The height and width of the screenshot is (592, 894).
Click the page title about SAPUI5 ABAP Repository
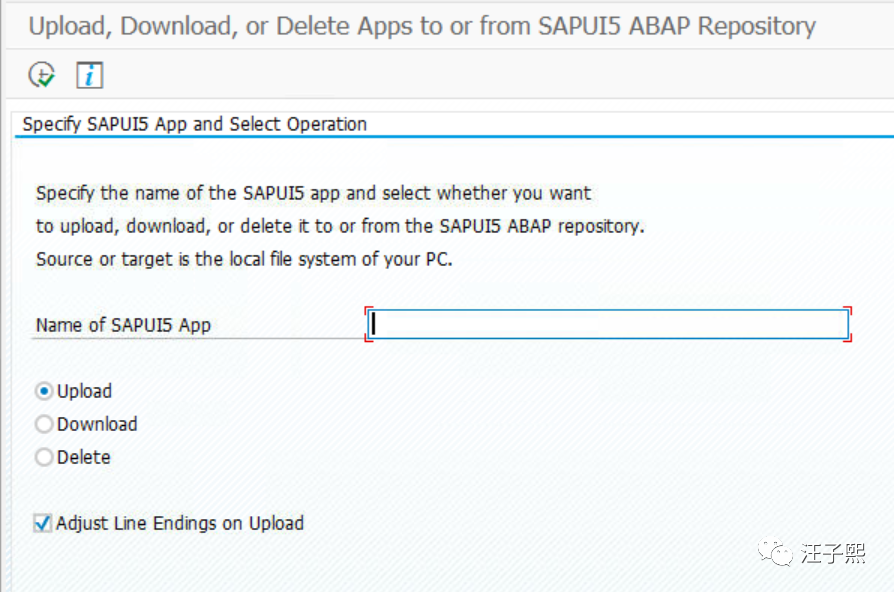pyautogui.click(x=422, y=26)
